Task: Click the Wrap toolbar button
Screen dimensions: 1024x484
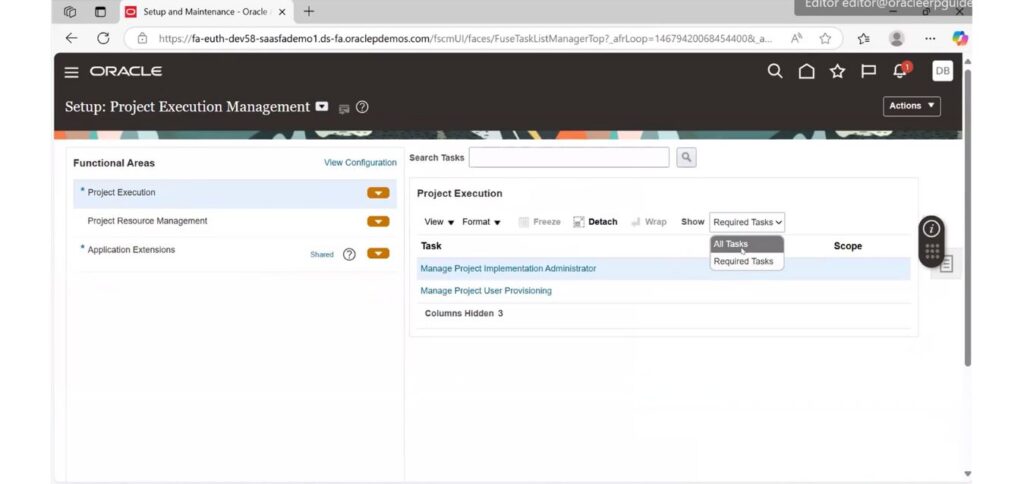Action: click(x=649, y=222)
